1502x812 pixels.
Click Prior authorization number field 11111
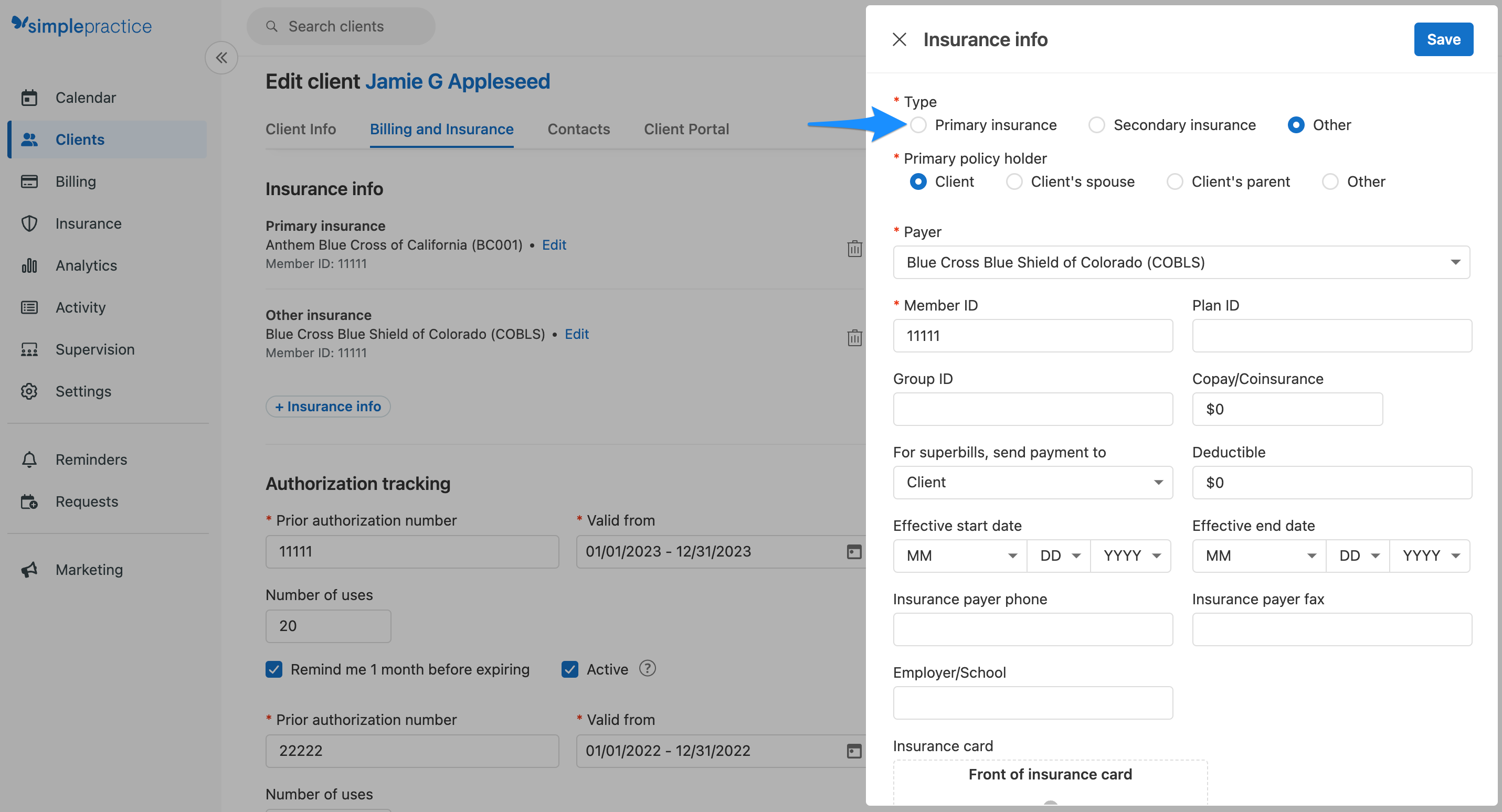pos(411,551)
